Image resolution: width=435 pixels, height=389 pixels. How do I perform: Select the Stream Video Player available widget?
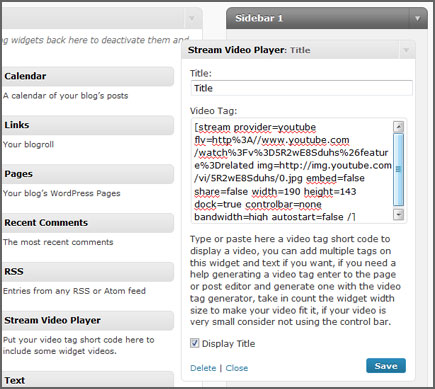(88, 320)
